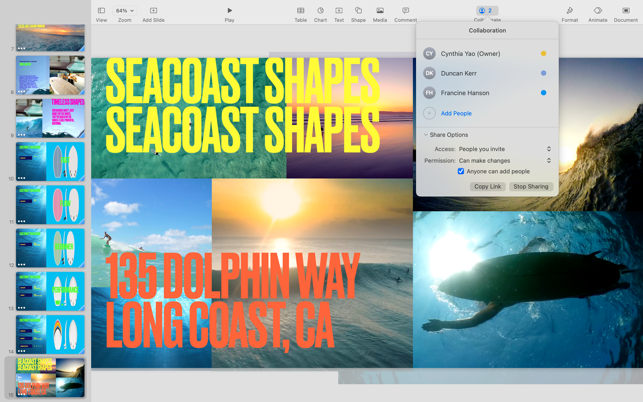Image resolution: width=643 pixels, height=402 pixels.
Task: Insert a Table
Action: (301, 10)
